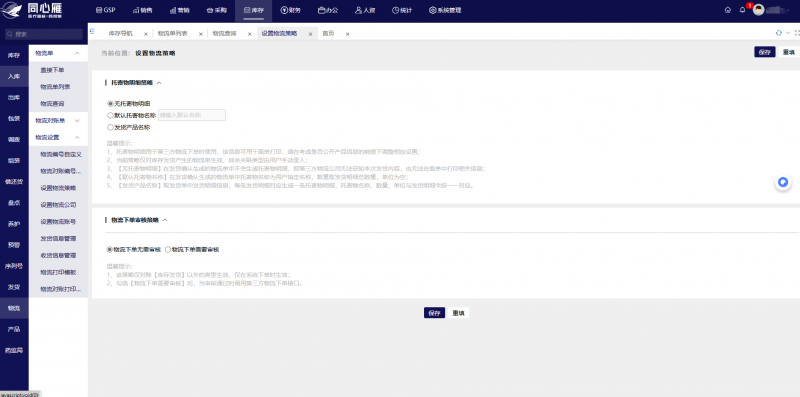Select 药监局 in the left module bar
800x397 pixels.
pos(14,351)
